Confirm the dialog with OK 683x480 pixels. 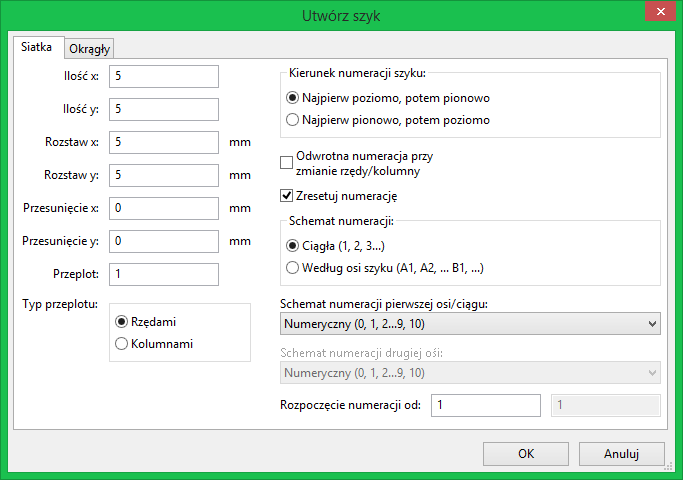(526, 454)
